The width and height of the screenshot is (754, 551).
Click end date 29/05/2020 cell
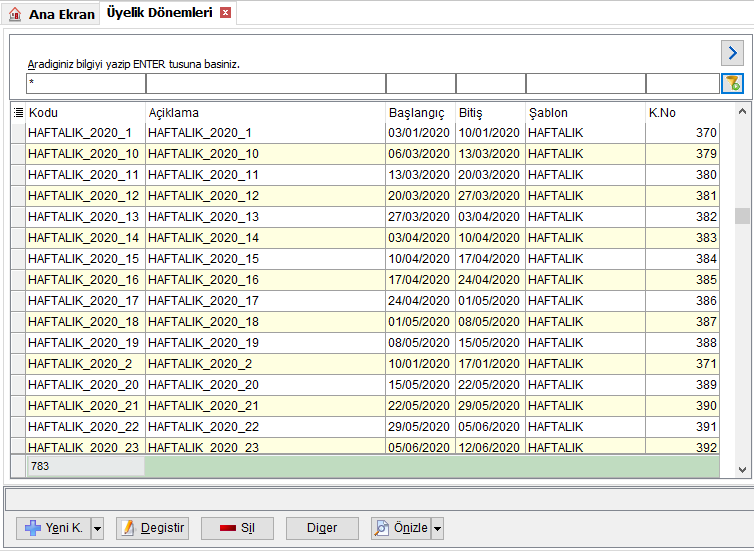(x=490, y=406)
